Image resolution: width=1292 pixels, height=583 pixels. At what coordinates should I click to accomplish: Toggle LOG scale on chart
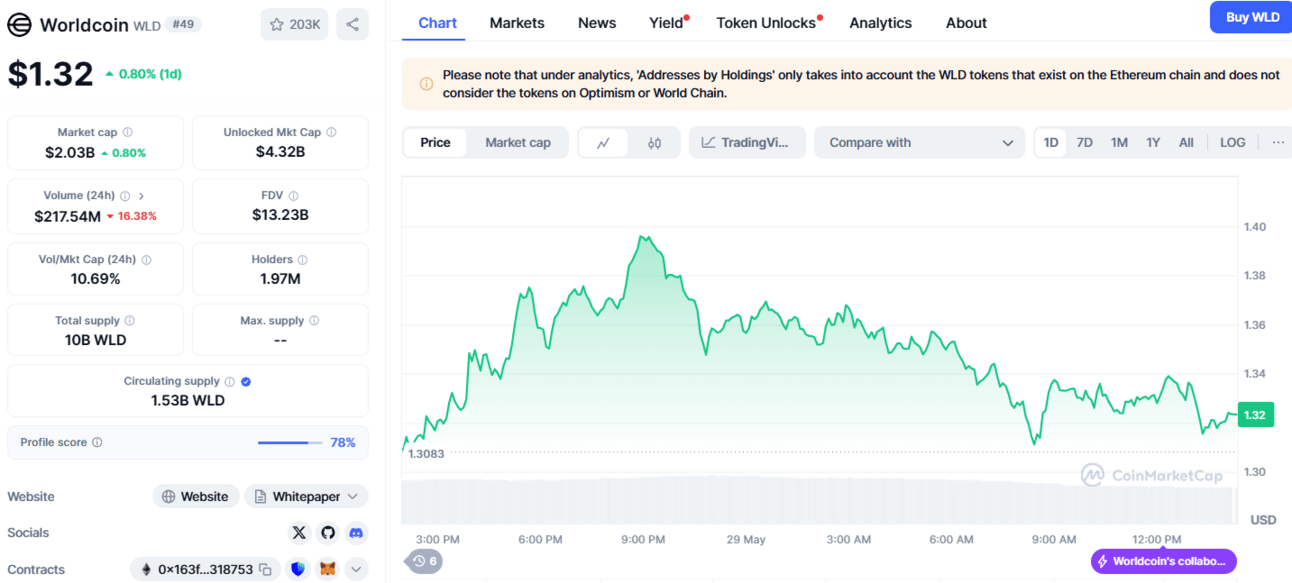[1232, 143]
